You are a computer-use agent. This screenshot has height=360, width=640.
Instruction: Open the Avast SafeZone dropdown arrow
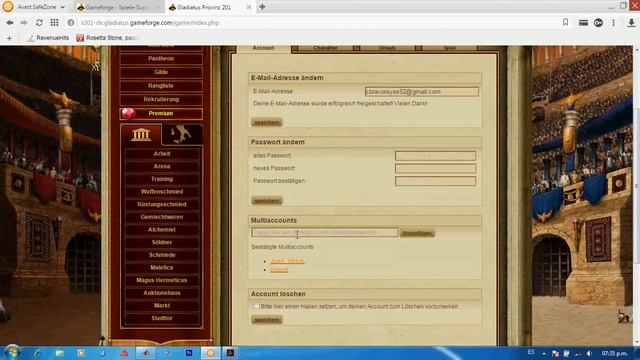tap(62, 7)
